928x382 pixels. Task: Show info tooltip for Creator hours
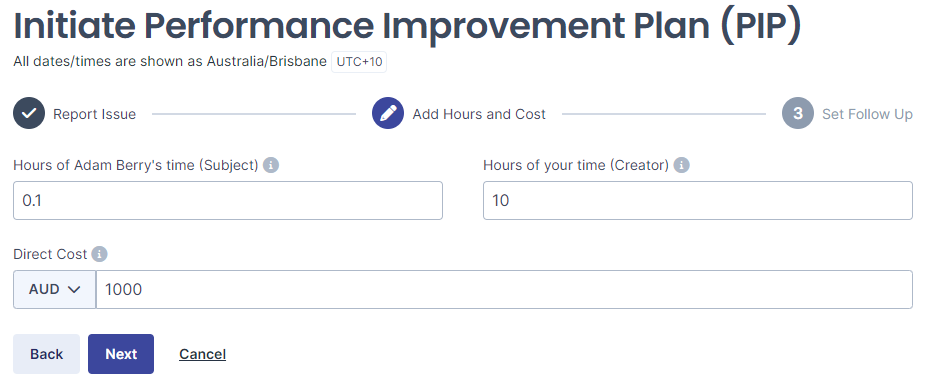[682, 165]
